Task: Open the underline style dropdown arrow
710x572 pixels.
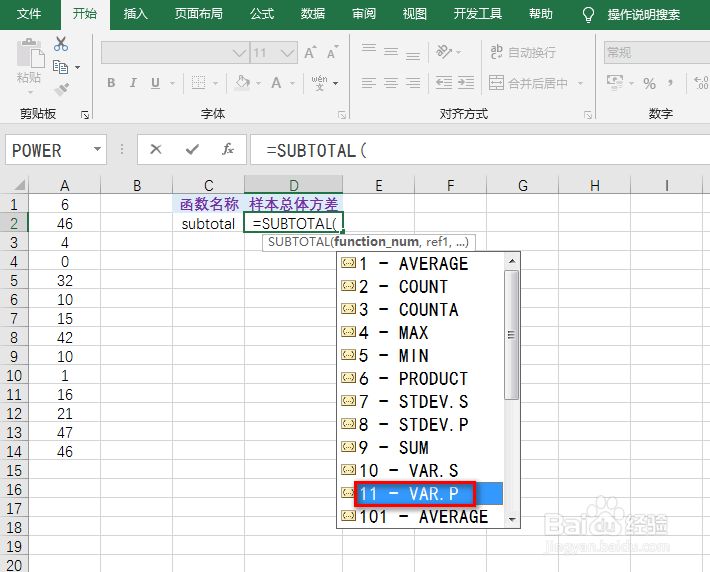Action: point(173,83)
